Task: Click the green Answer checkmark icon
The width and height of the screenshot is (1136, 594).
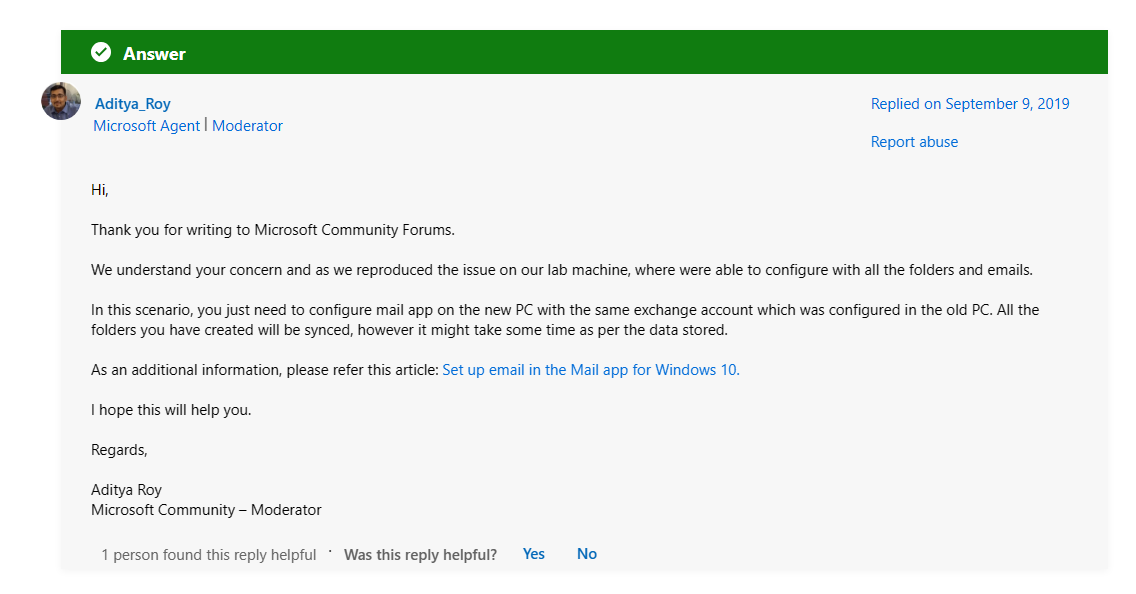Action: (101, 52)
